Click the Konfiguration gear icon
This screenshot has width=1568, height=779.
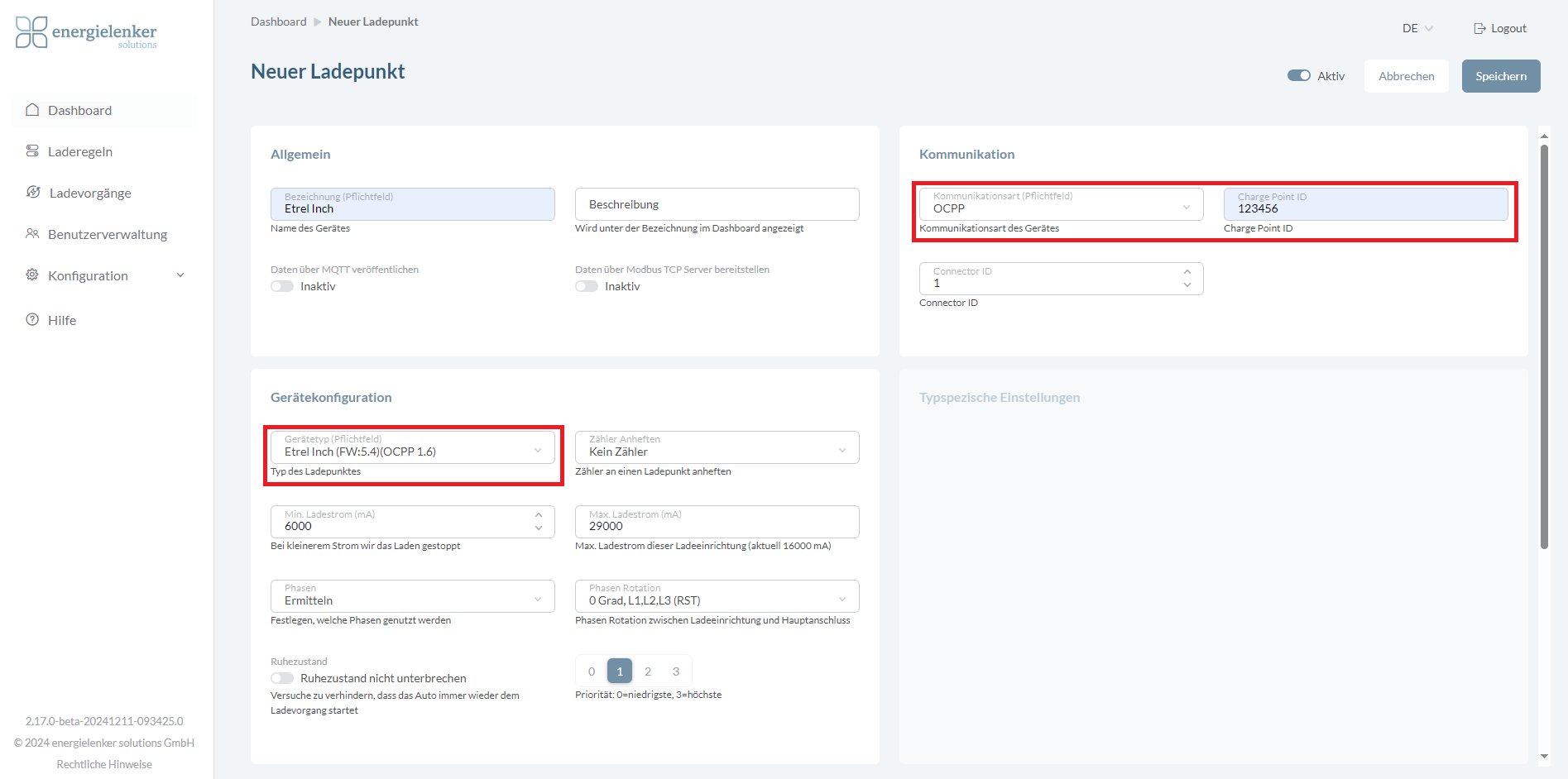(x=32, y=275)
